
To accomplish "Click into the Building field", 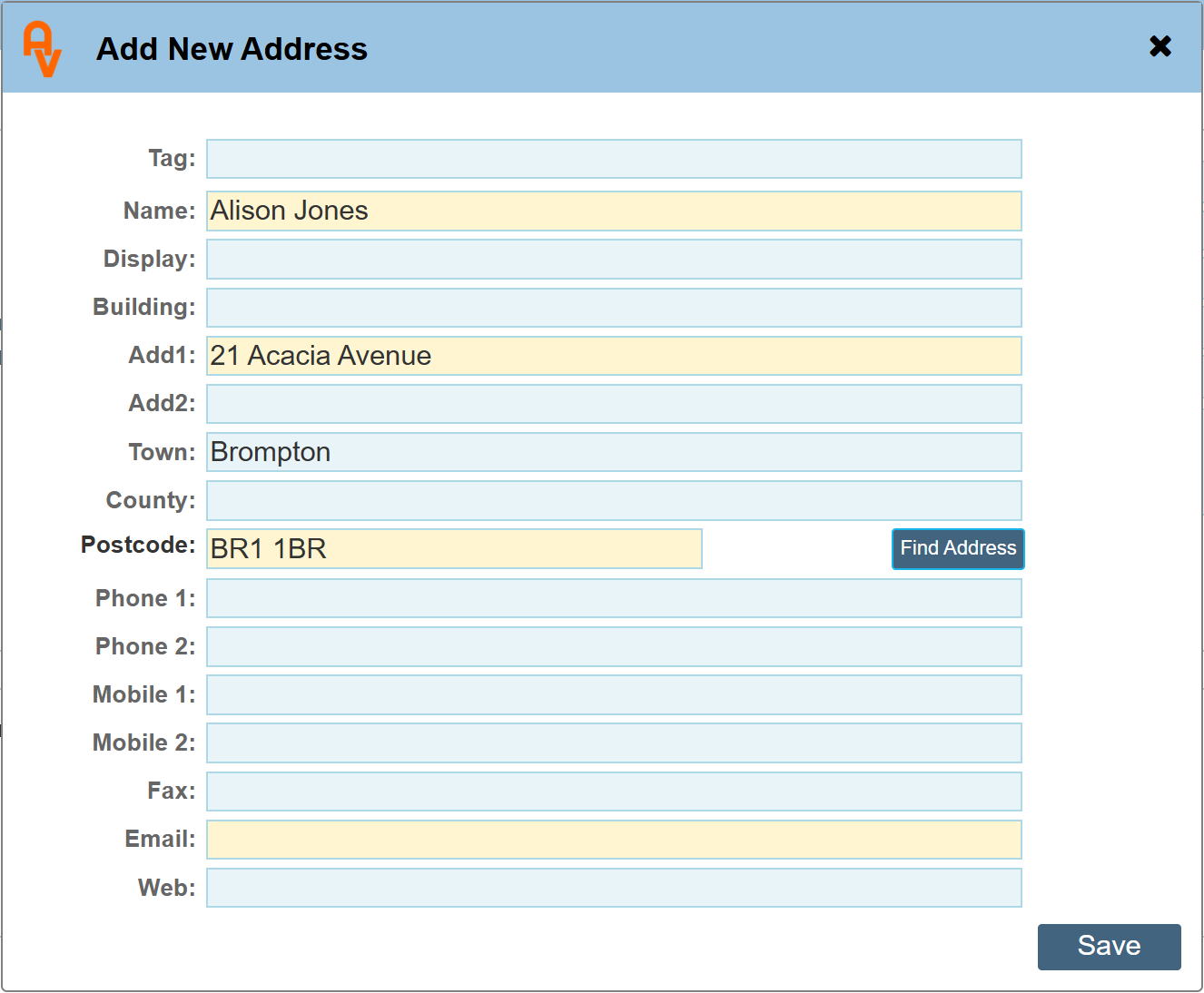I will coord(614,308).
